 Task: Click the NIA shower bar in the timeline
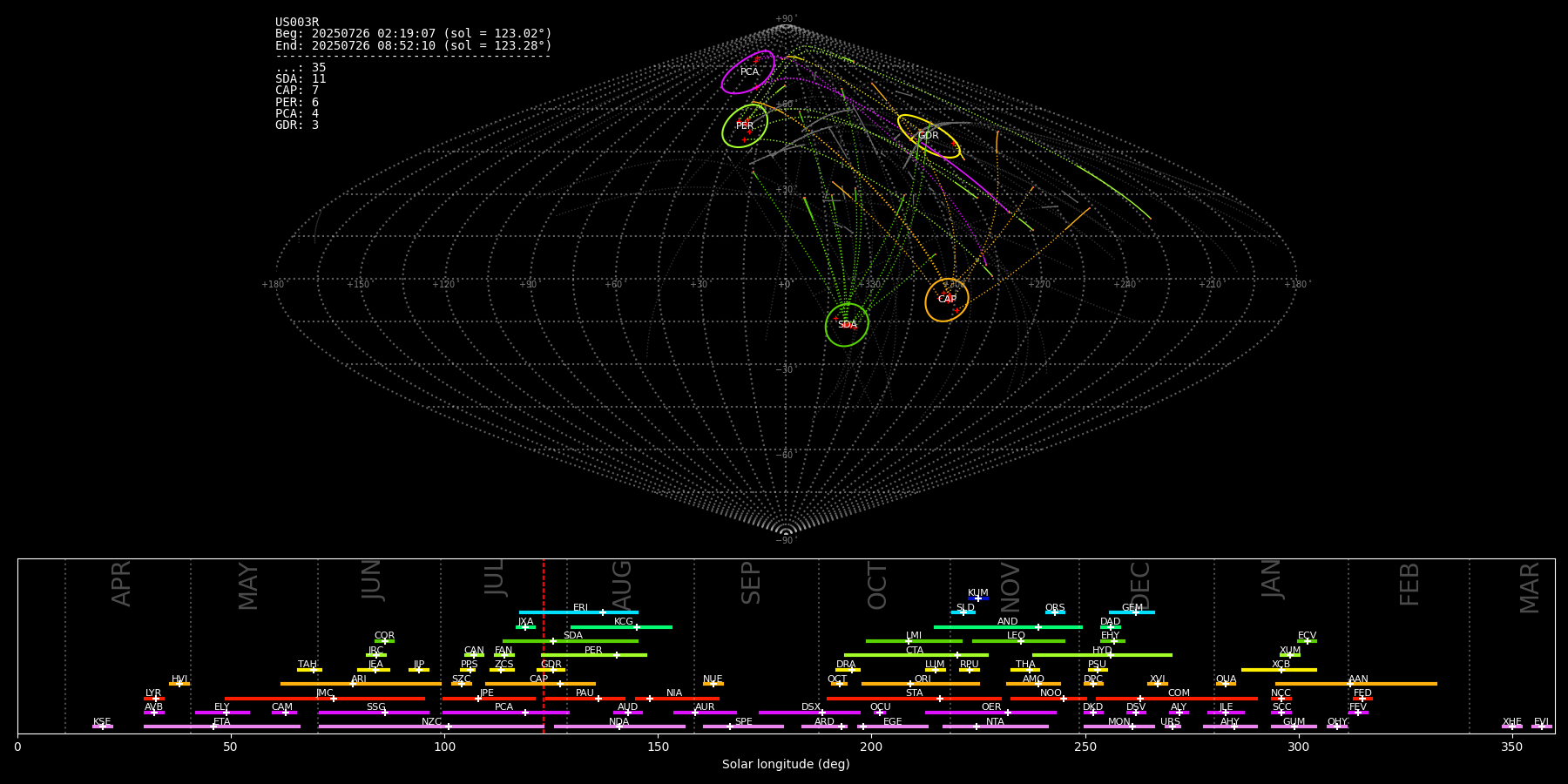point(677,699)
